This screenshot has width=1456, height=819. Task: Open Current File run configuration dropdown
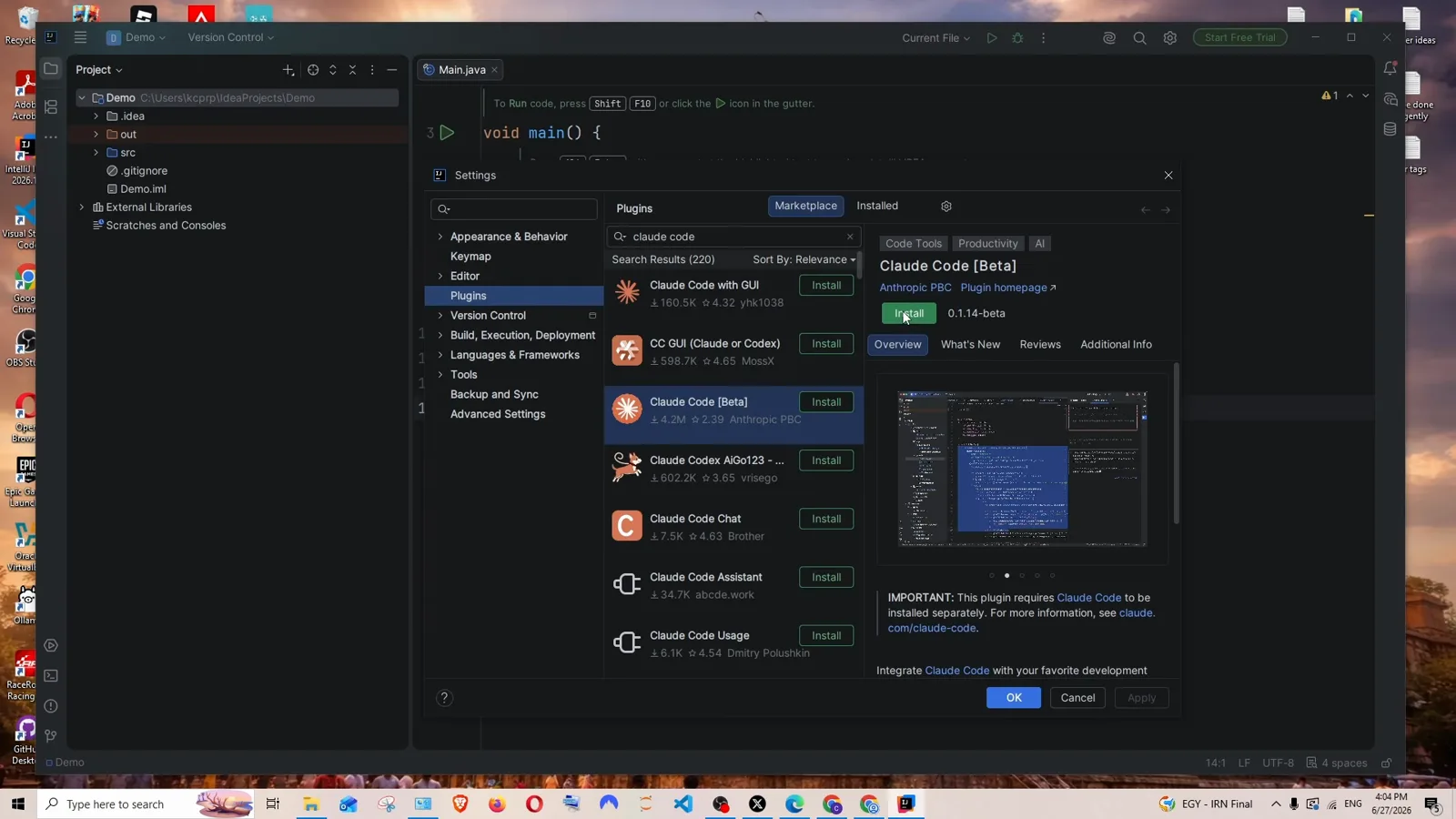(935, 38)
